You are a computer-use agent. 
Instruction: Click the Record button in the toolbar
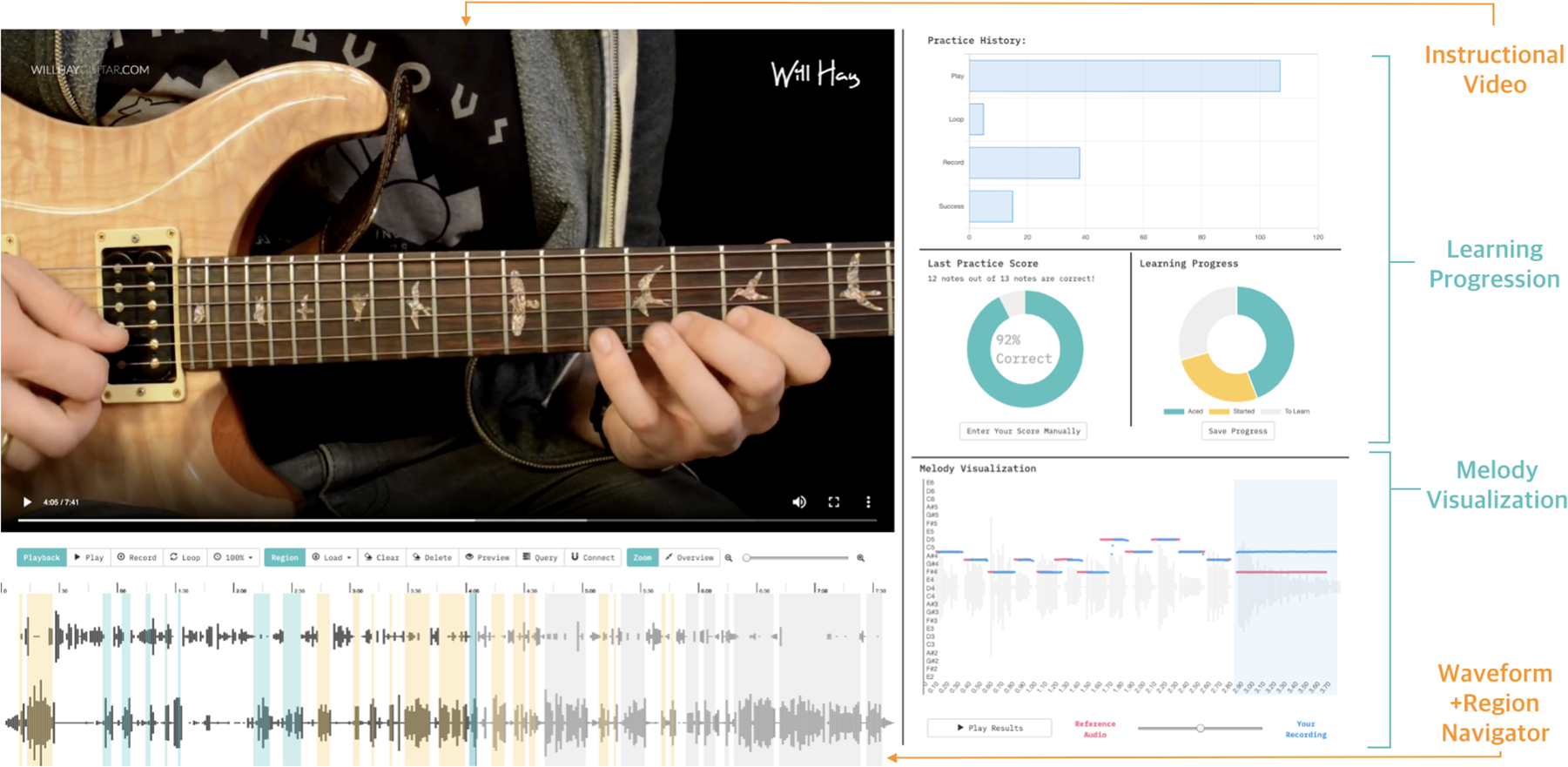pos(138,557)
